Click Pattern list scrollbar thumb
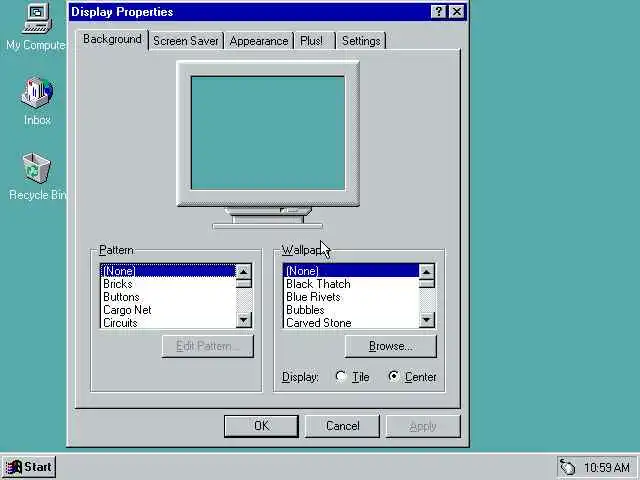This screenshot has width=640, height=480. coord(244,283)
